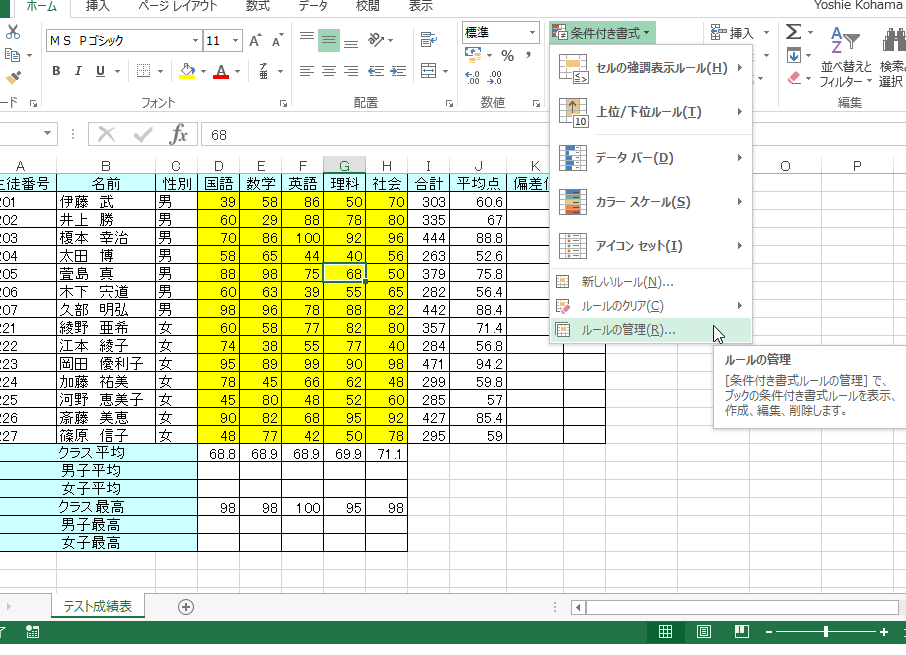Switch to Page Layout view in status bar
The width and height of the screenshot is (906, 655).
pyautogui.click(x=703, y=632)
